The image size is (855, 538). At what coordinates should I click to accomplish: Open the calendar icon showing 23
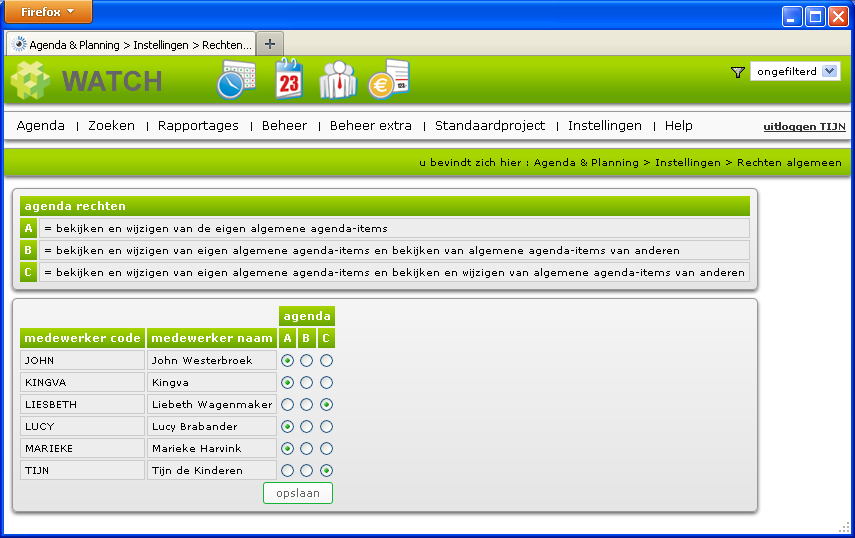tap(289, 79)
